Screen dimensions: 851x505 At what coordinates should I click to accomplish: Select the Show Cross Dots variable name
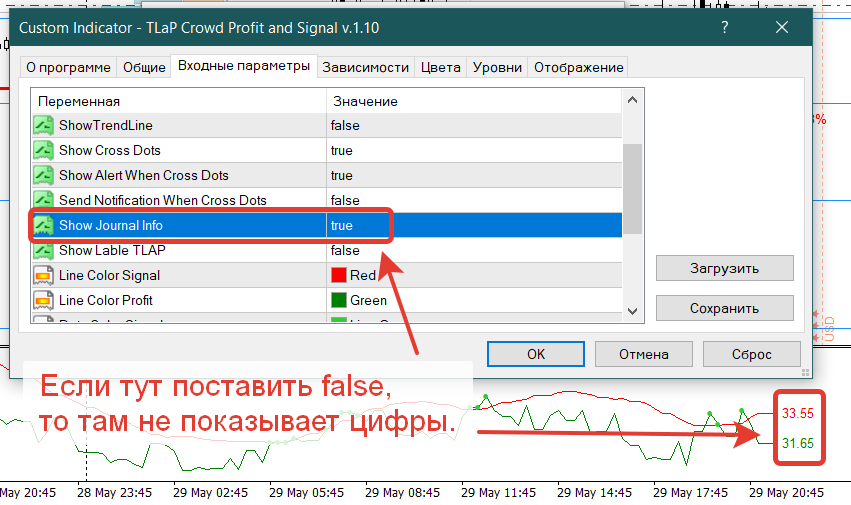[110, 150]
